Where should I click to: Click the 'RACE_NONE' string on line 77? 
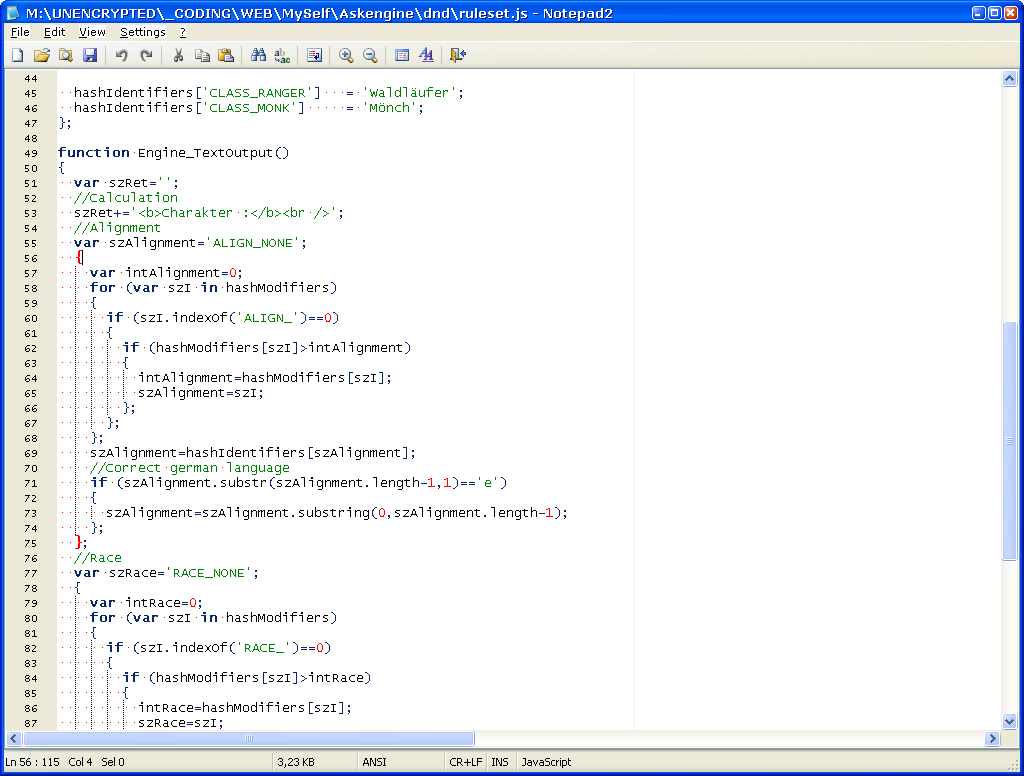[209, 573]
